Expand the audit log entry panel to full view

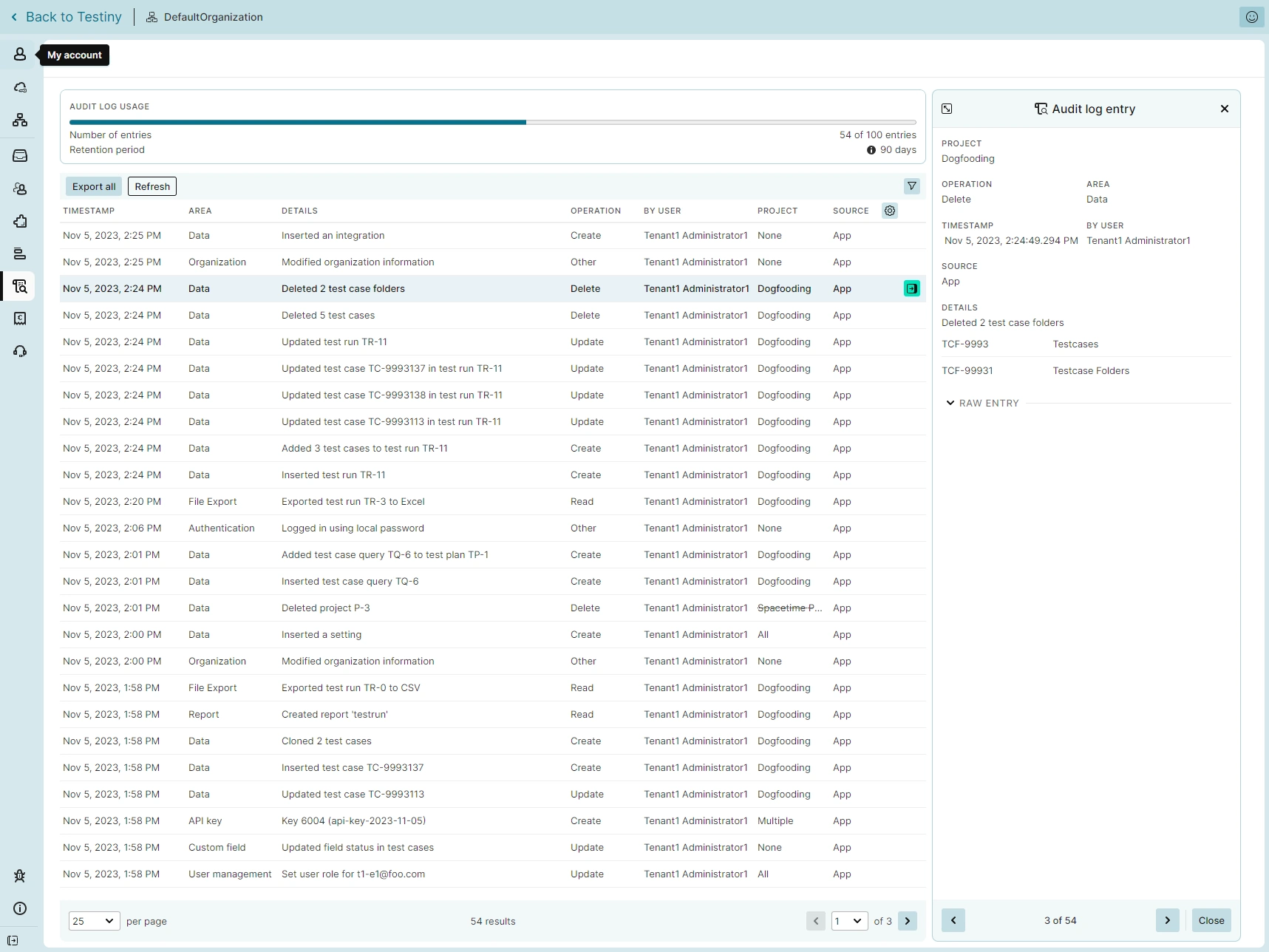pos(947,109)
